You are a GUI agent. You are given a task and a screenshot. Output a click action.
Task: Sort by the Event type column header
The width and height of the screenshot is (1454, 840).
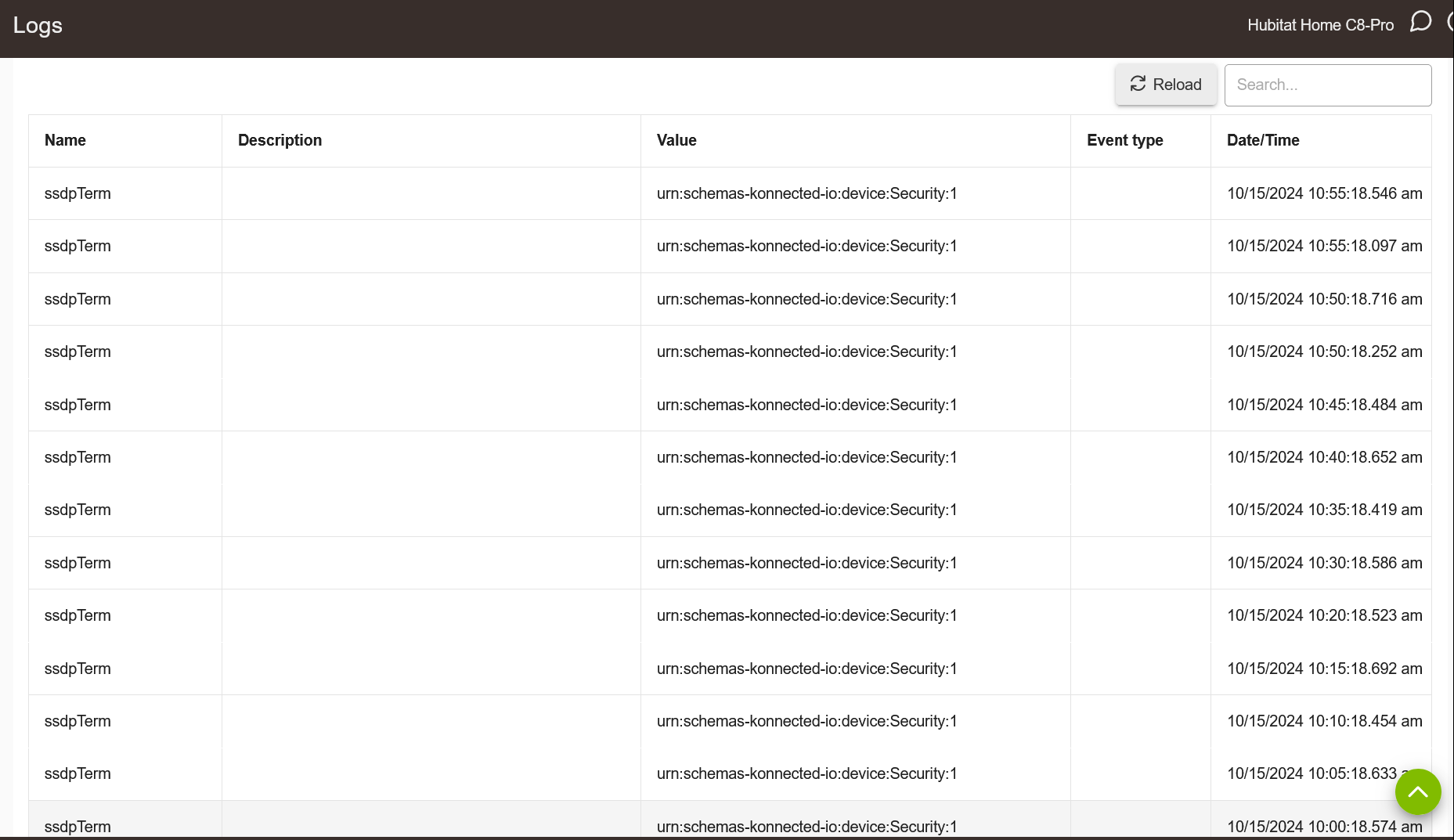[x=1124, y=140]
